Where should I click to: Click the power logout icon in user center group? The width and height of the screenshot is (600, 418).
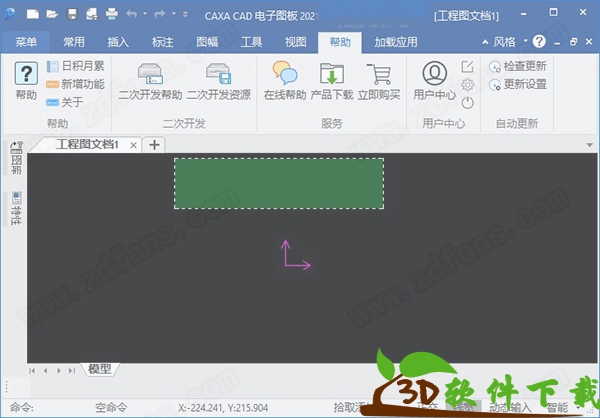point(468,103)
